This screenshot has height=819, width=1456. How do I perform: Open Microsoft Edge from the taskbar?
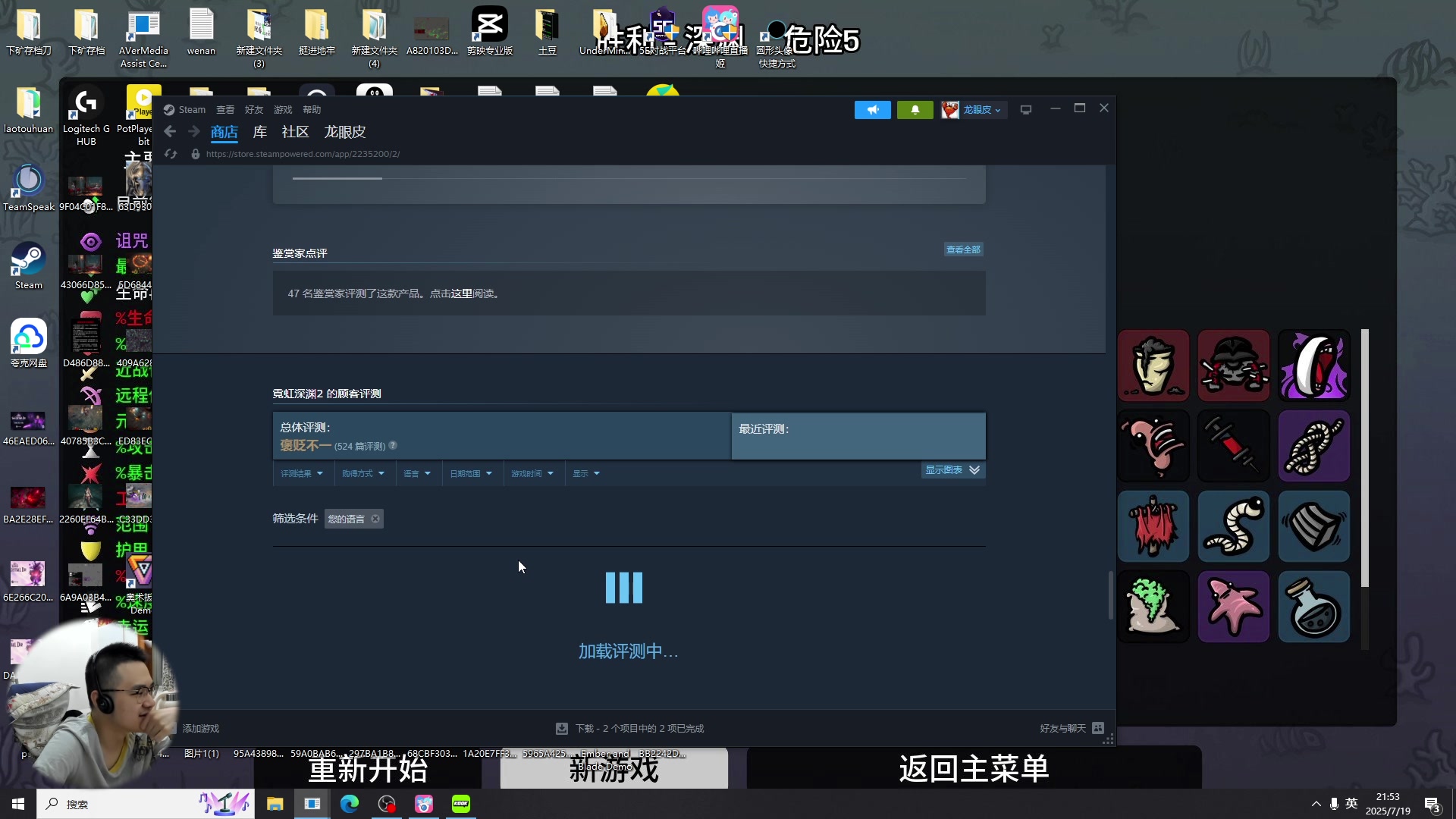350,804
